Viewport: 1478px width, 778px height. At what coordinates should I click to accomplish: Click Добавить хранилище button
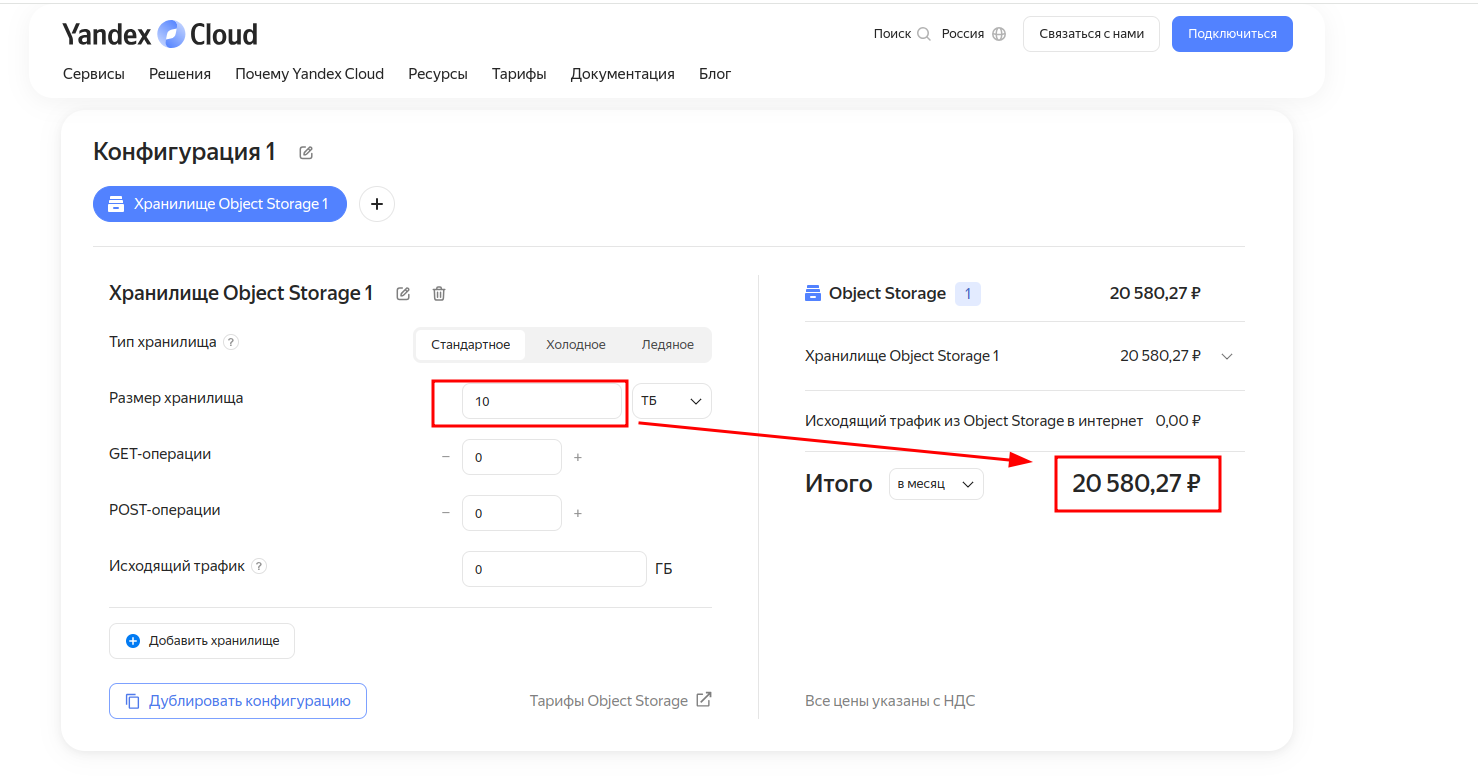[x=202, y=641]
